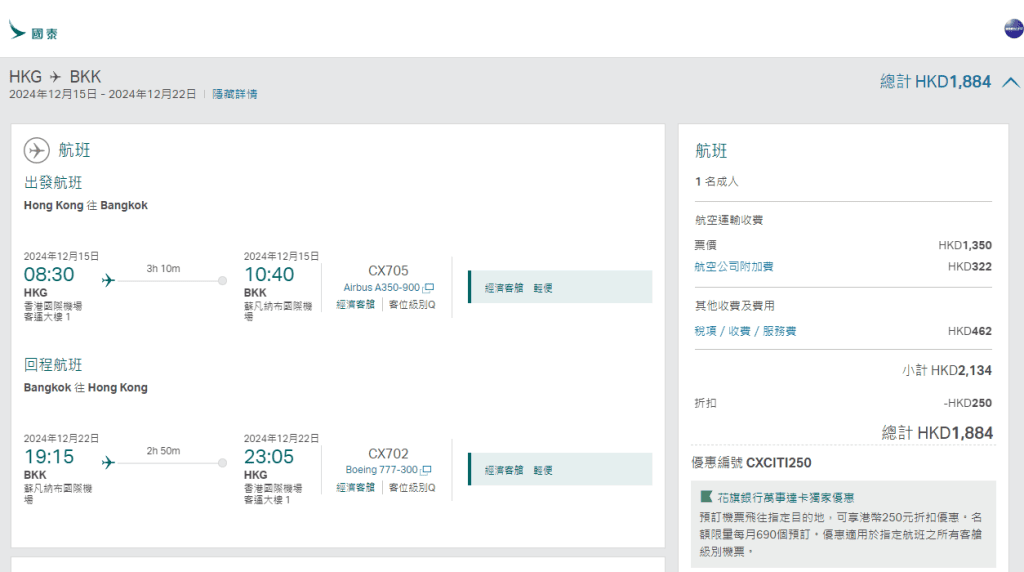
Task: Click the Cathay Pacific logo
Action: click(x=33, y=32)
